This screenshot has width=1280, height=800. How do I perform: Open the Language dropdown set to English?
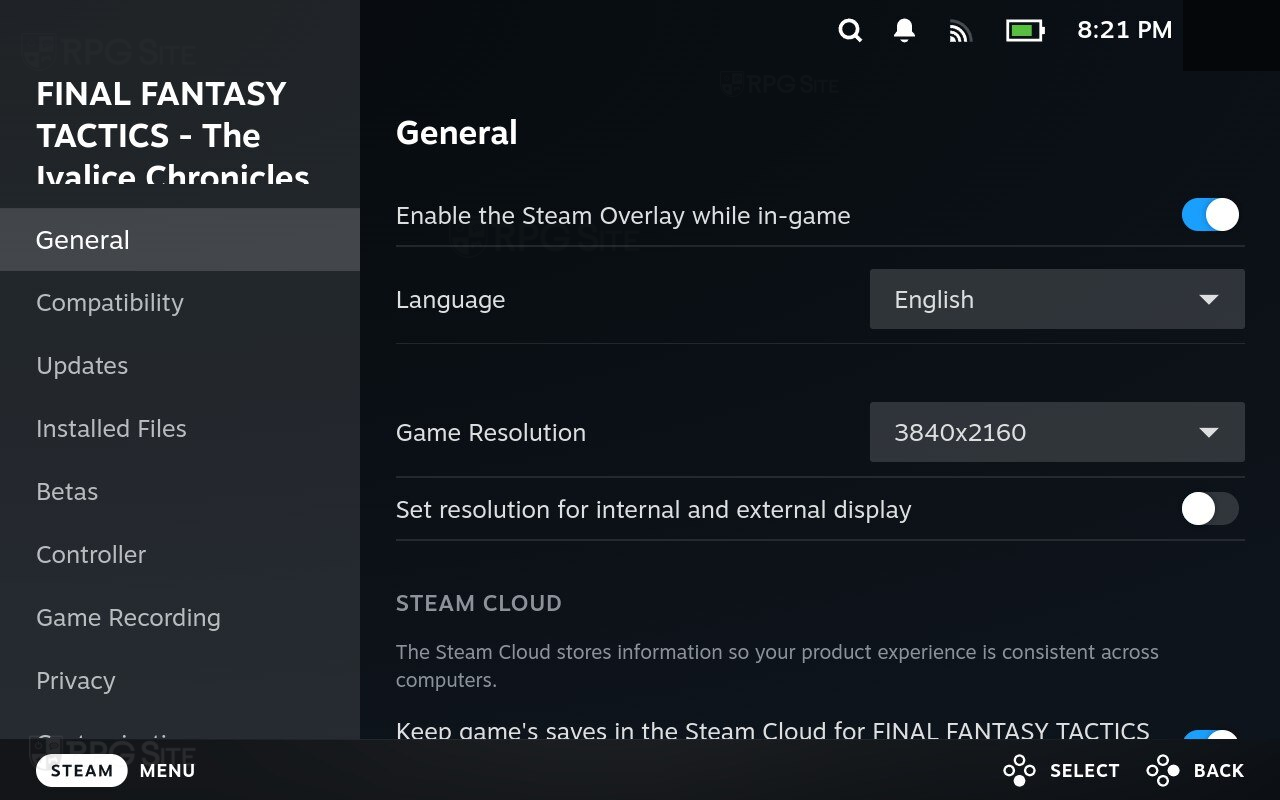(1057, 299)
